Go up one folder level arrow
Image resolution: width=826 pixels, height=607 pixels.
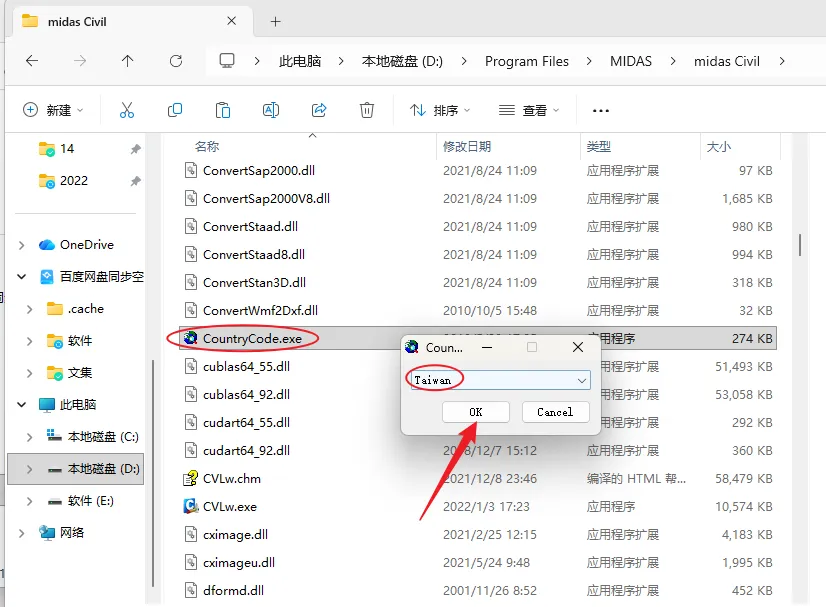tap(127, 61)
